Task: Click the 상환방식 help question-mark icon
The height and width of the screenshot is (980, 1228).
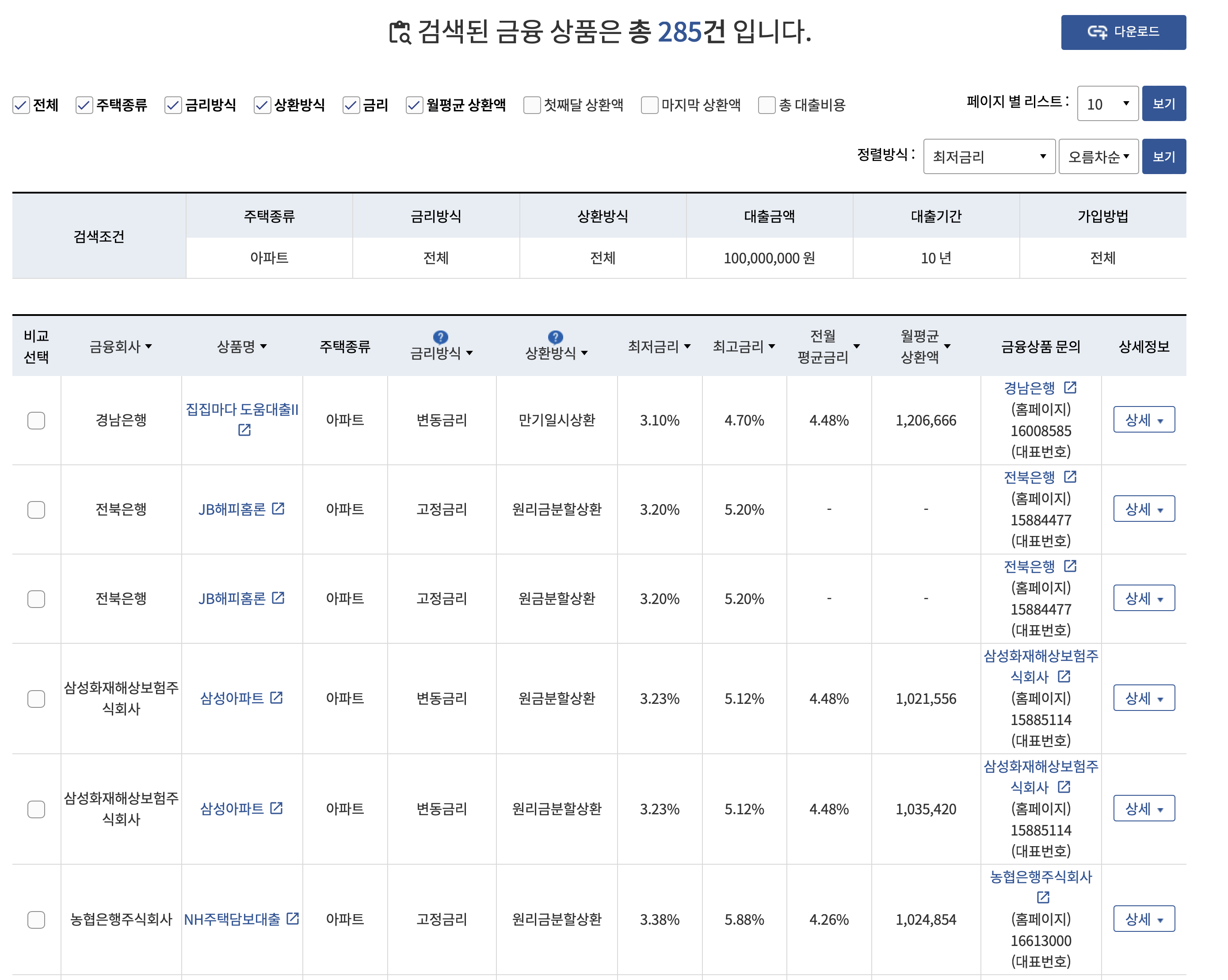Action: point(555,337)
